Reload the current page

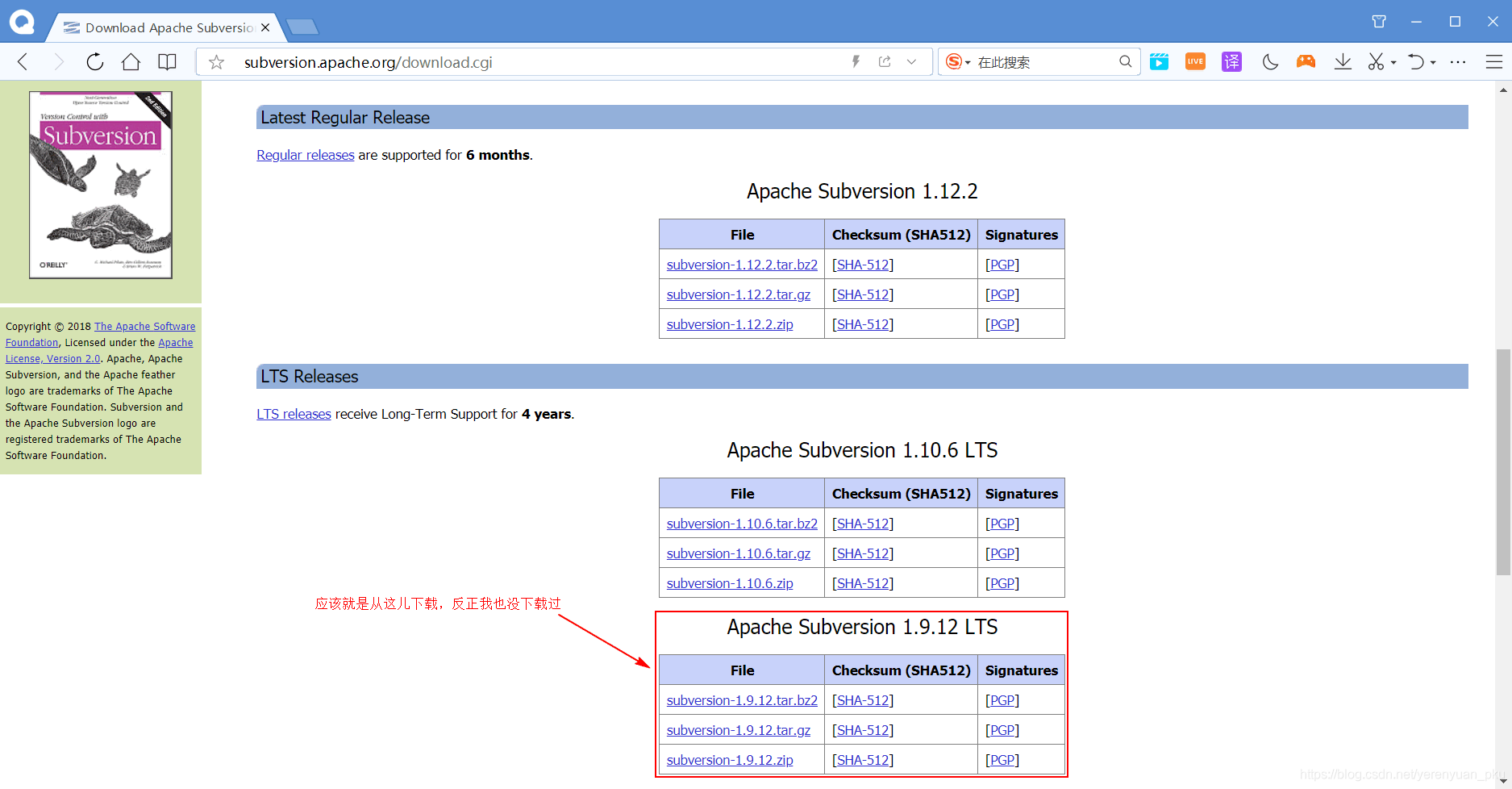click(x=95, y=62)
